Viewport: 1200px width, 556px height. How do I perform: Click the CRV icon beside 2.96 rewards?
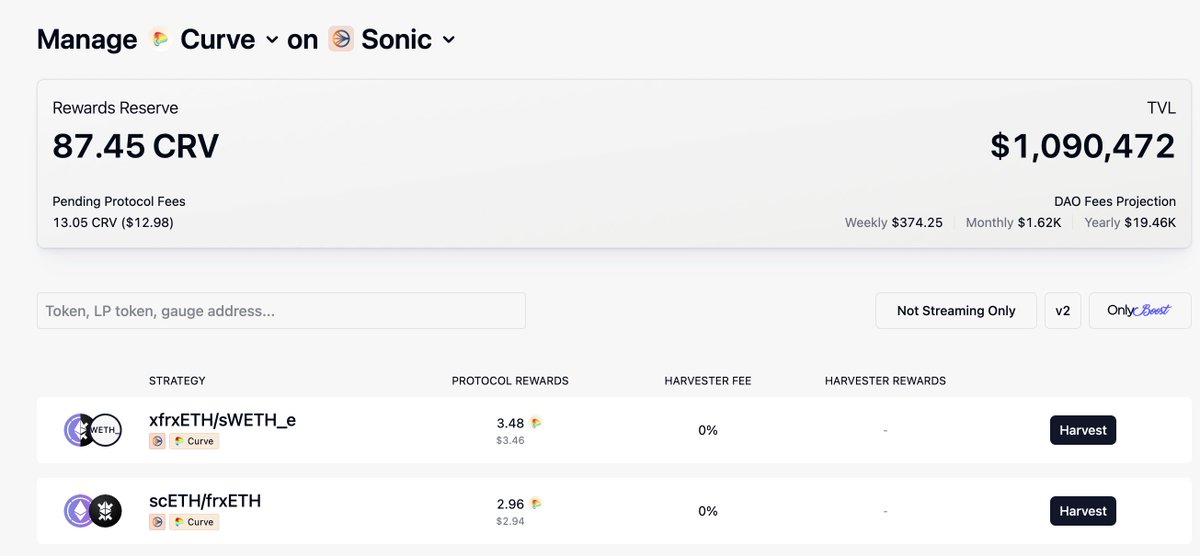(536, 503)
